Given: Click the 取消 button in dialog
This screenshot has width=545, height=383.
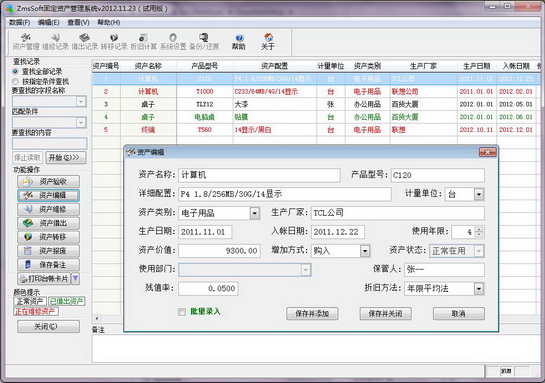Looking at the screenshot, I should coord(458,313).
